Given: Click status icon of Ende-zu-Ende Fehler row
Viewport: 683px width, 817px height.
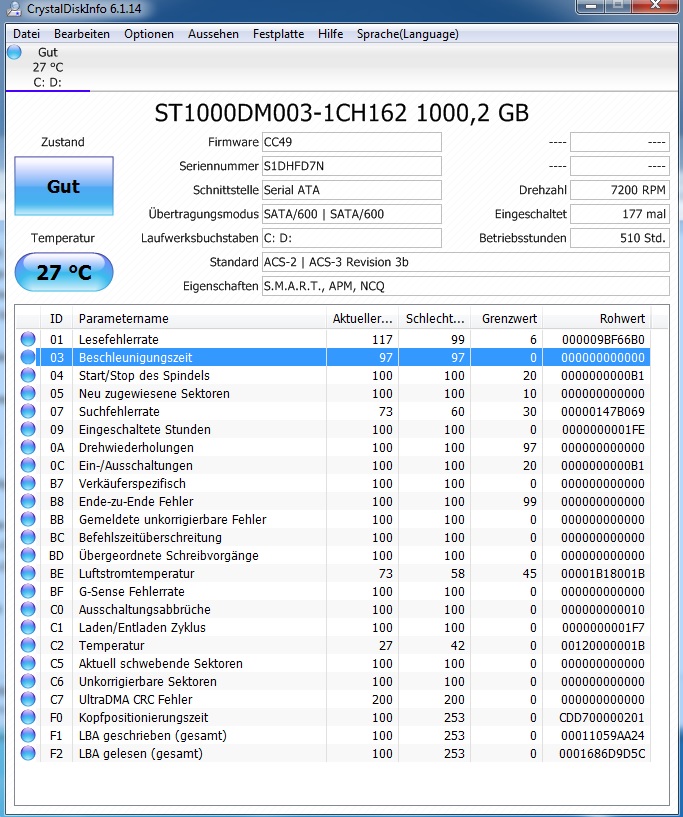Looking at the screenshot, I should coord(28,501).
